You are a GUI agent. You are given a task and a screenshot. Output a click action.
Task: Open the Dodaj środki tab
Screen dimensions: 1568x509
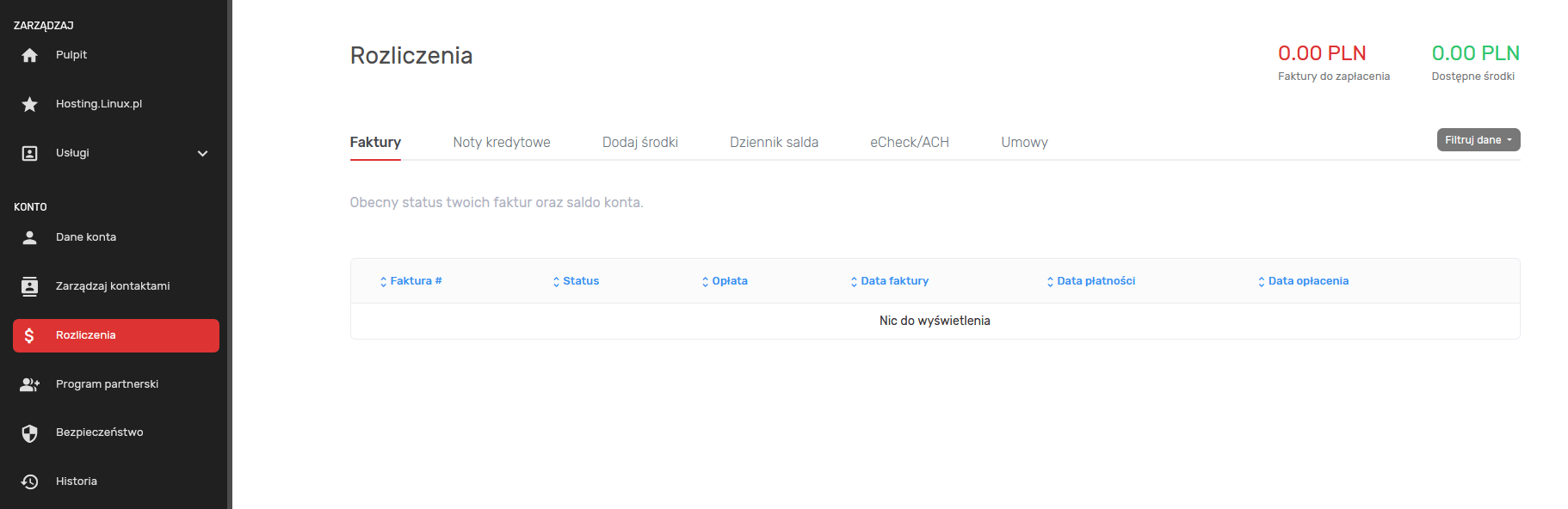[640, 143]
